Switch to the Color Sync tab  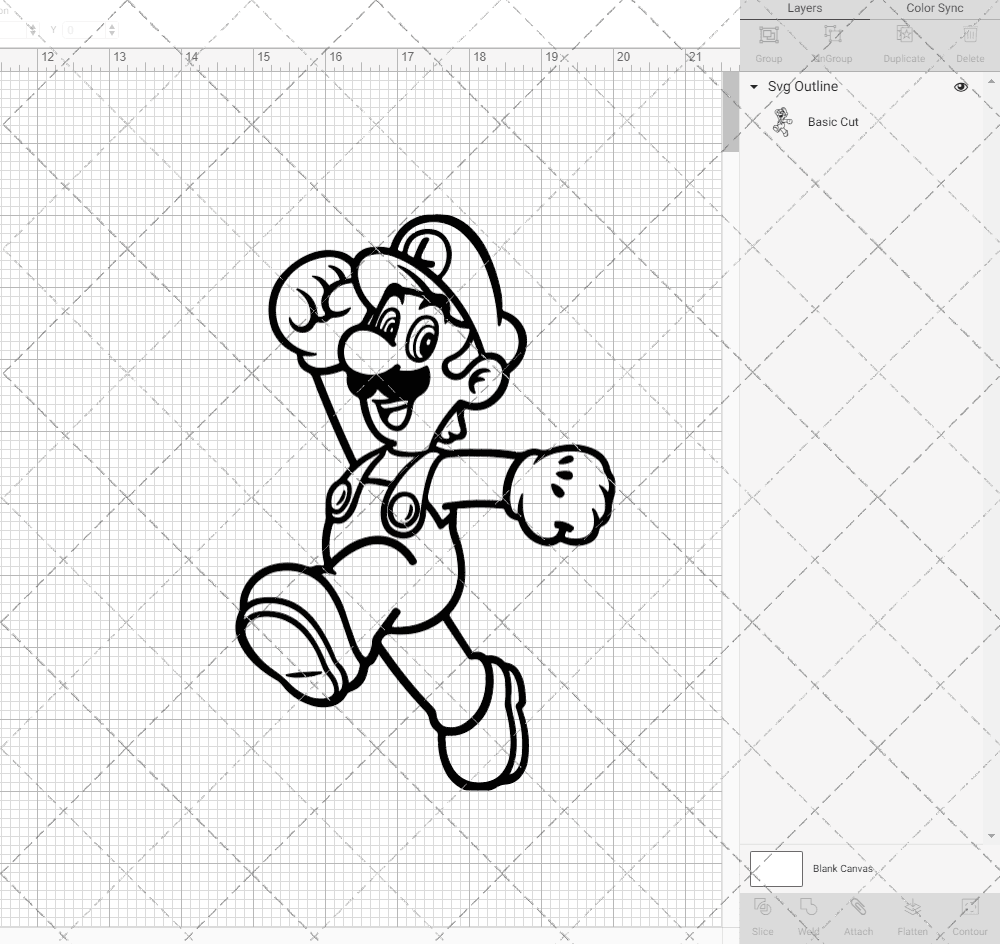934,8
